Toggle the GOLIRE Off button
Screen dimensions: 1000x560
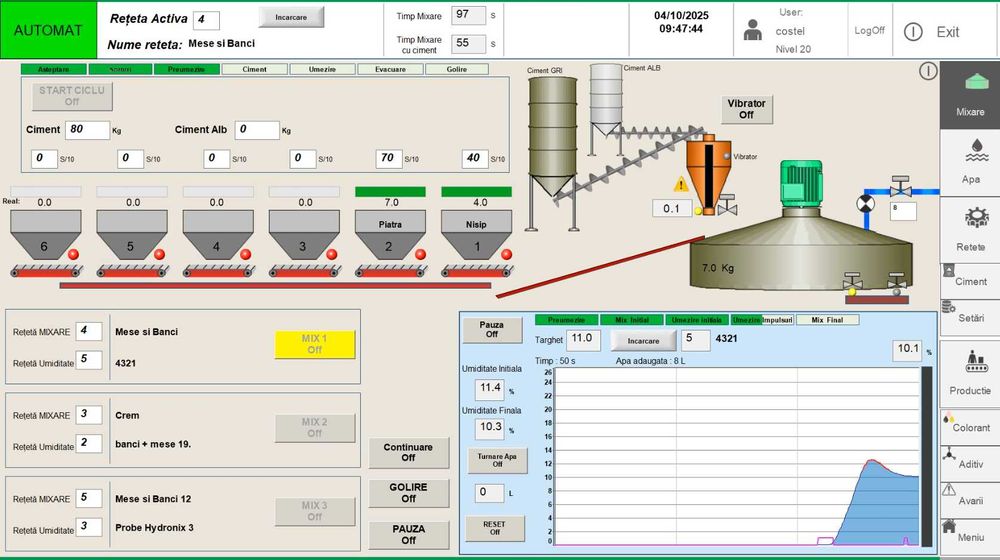click(408, 492)
